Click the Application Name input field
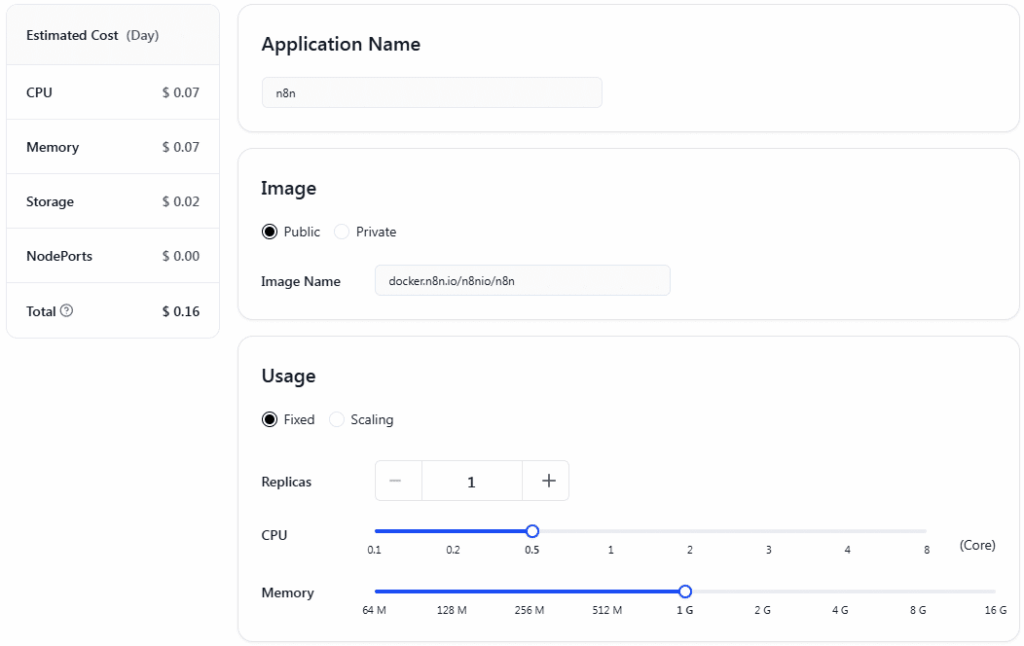The width and height of the screenshot is (1024, 646). (432, 93)
